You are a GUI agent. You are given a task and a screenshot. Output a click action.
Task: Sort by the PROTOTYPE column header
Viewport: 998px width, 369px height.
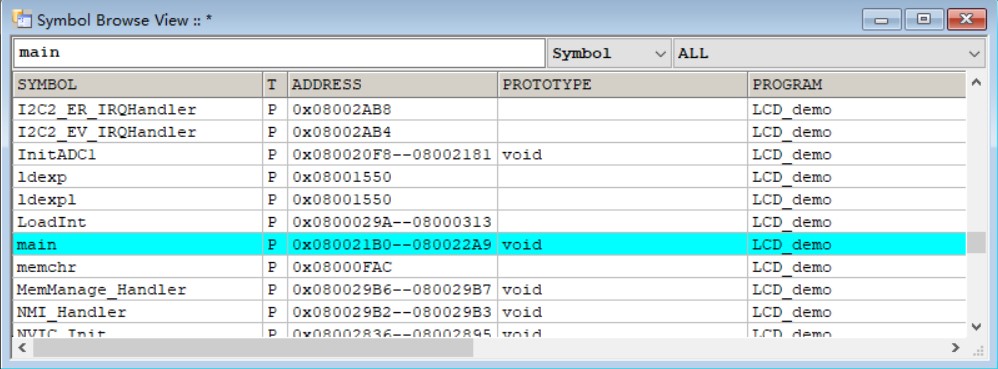(x=622, y=85)
